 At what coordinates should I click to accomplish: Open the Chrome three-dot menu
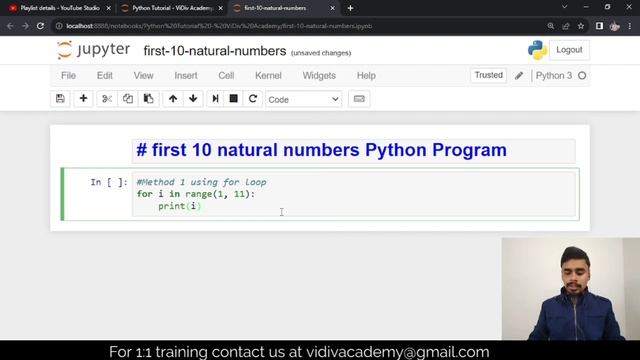[630, 26]
